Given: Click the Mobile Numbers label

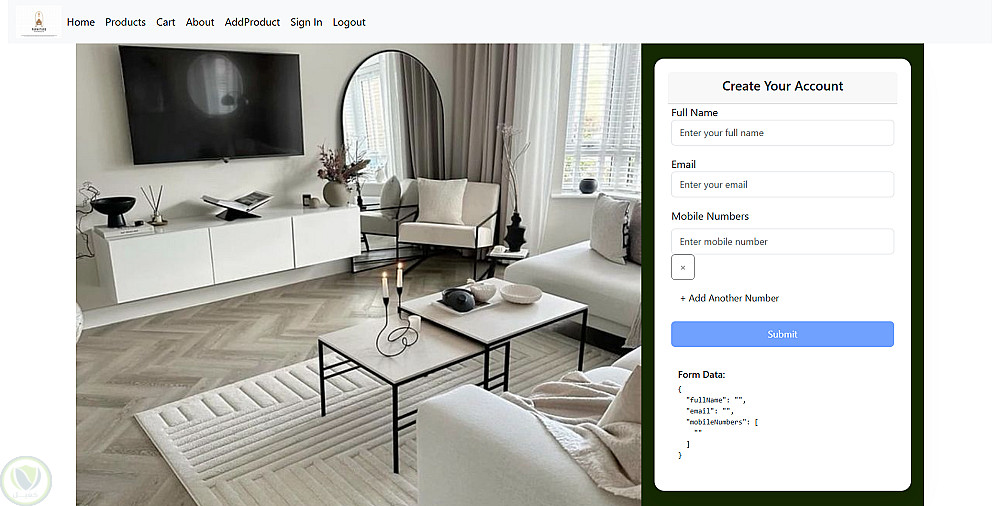Looking at the screenshot, I should click(x=710, y=216).
